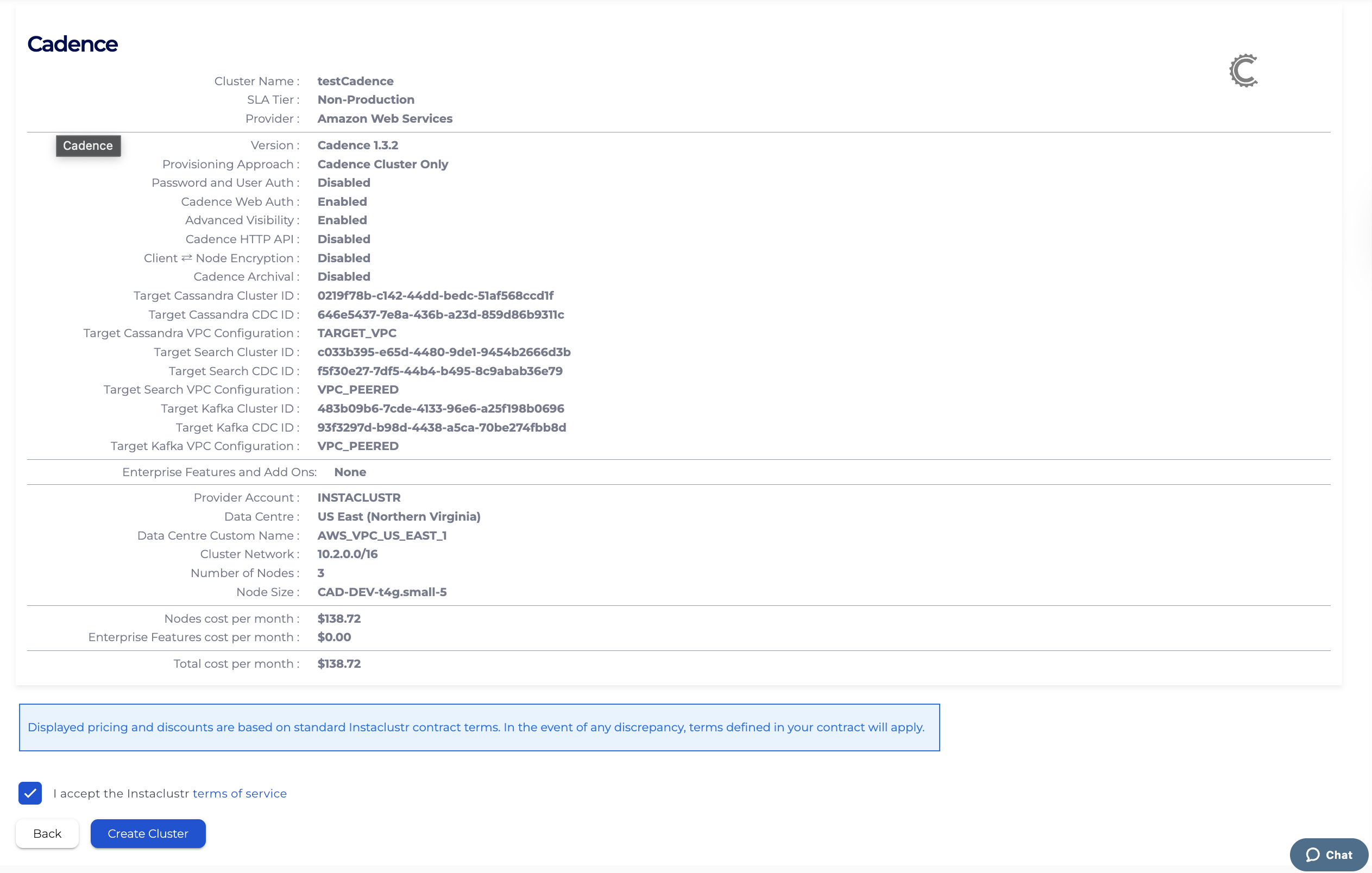Viewport: 1372px width, 873px height.
Task: Click the Target Search Cluster ID value
Action: click(443, 352)
